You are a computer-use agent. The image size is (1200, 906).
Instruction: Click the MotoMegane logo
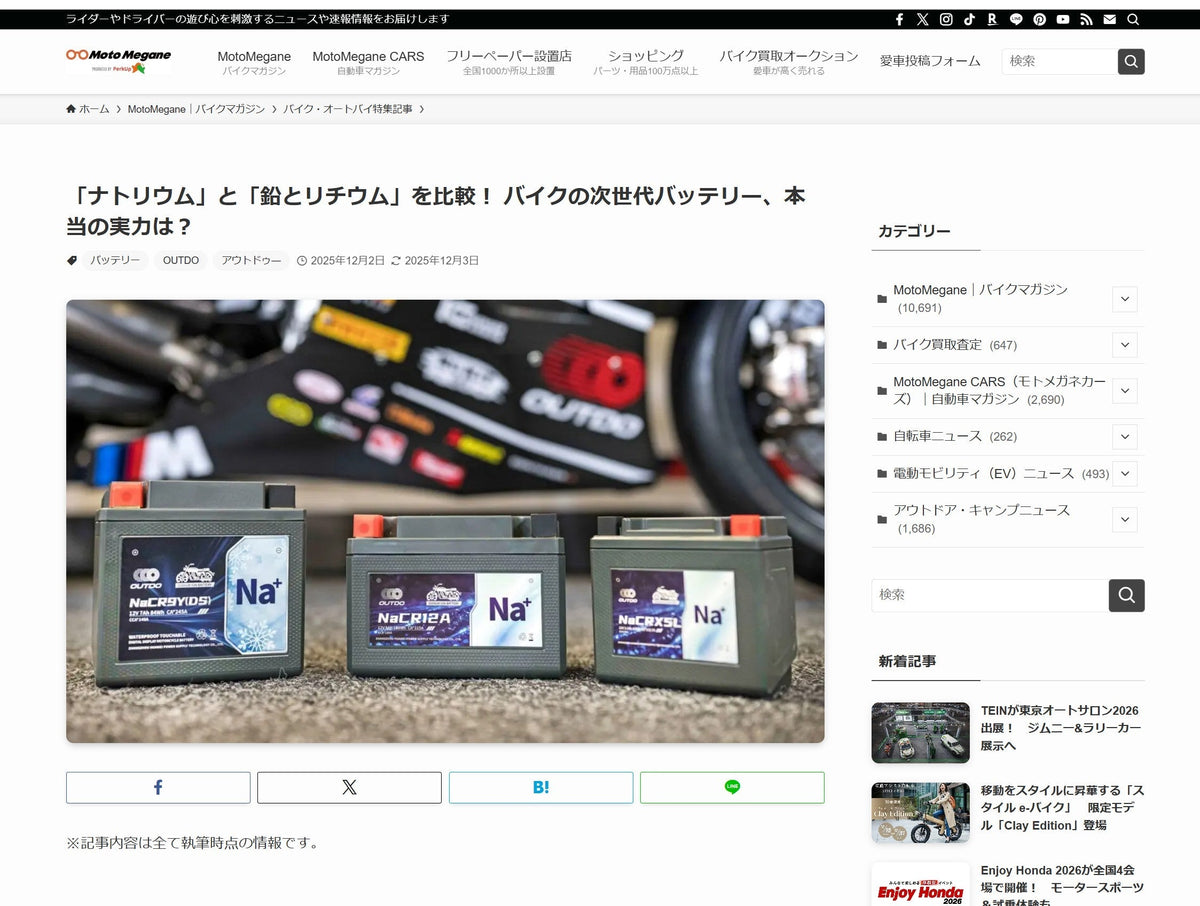point(119,61)
